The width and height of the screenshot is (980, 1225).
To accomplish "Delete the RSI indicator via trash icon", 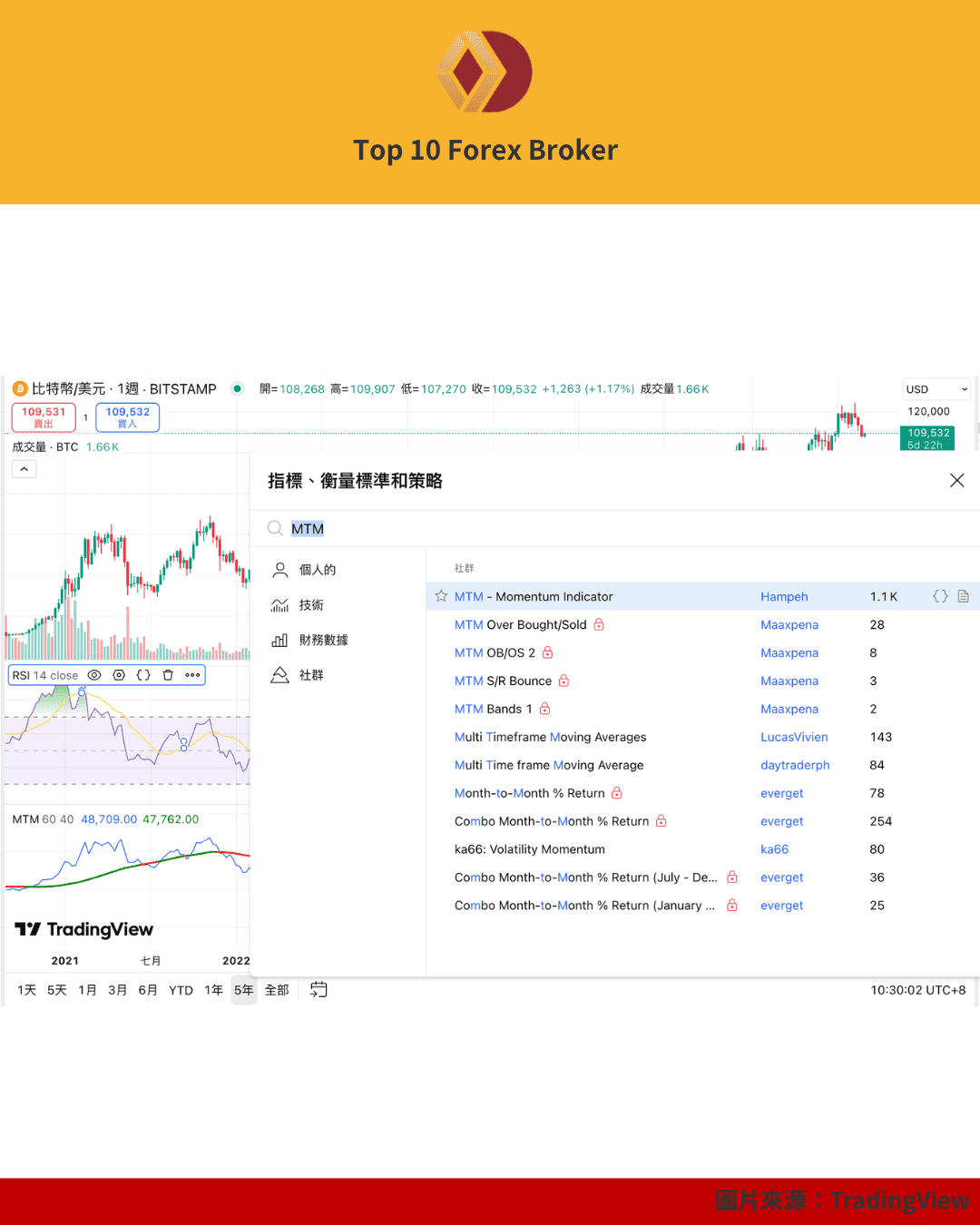I will [168, 675].
